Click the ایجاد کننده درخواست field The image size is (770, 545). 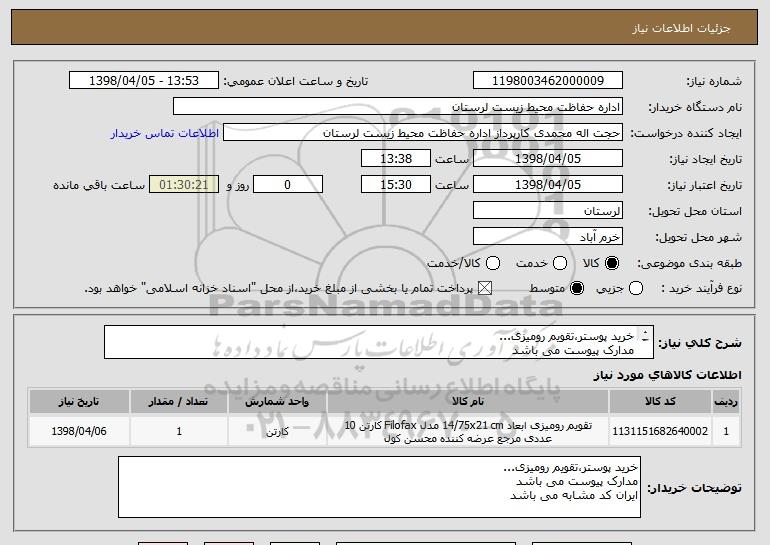pyautogui.click(x=423, y=133)
